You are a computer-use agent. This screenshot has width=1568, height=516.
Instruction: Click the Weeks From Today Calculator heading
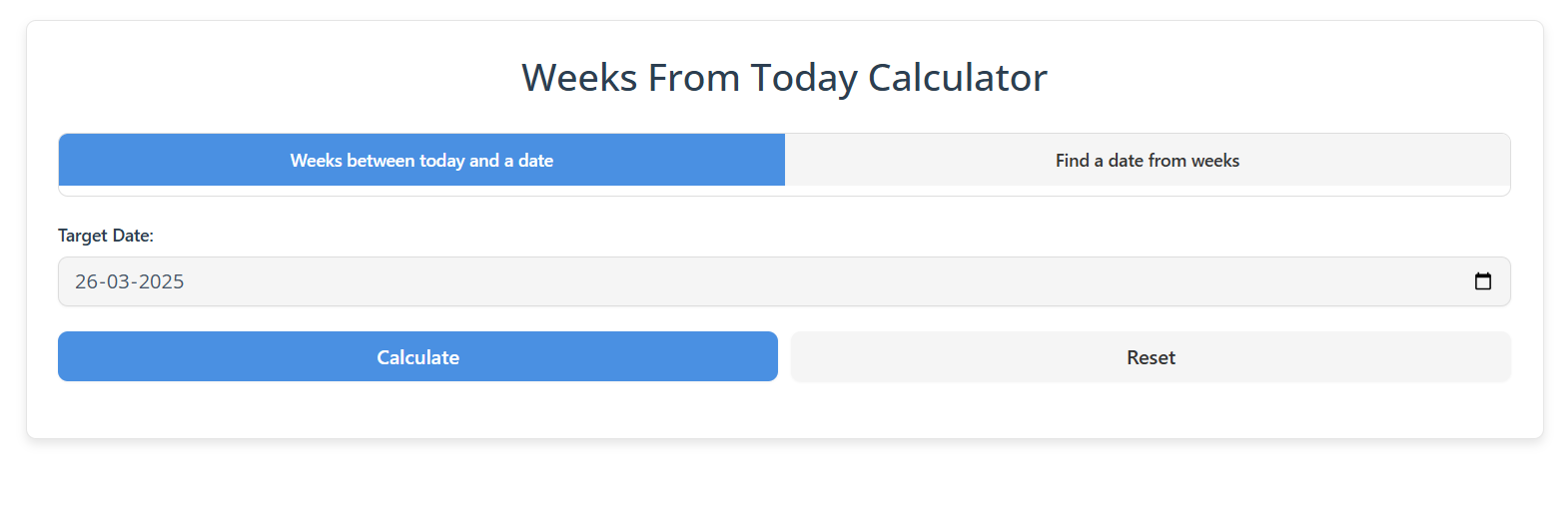[x=784, y=77]
